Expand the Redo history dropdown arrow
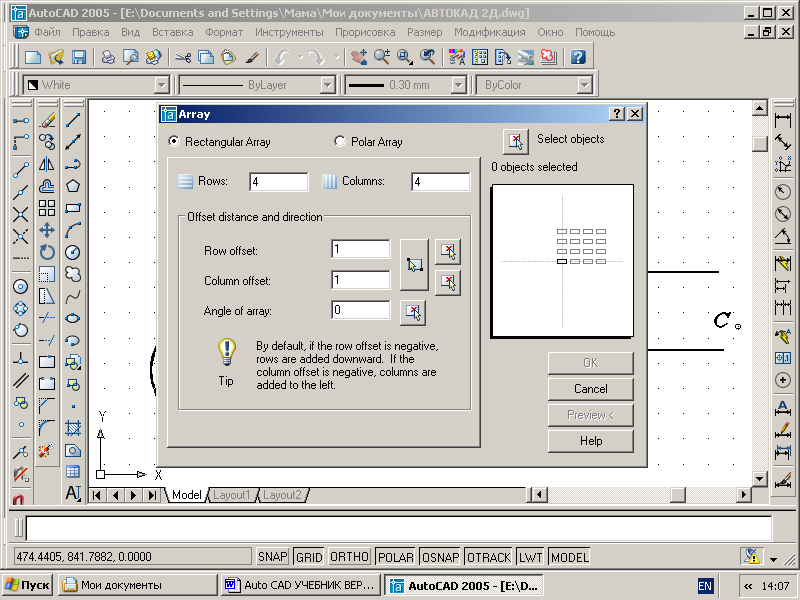 click(336, 57)
